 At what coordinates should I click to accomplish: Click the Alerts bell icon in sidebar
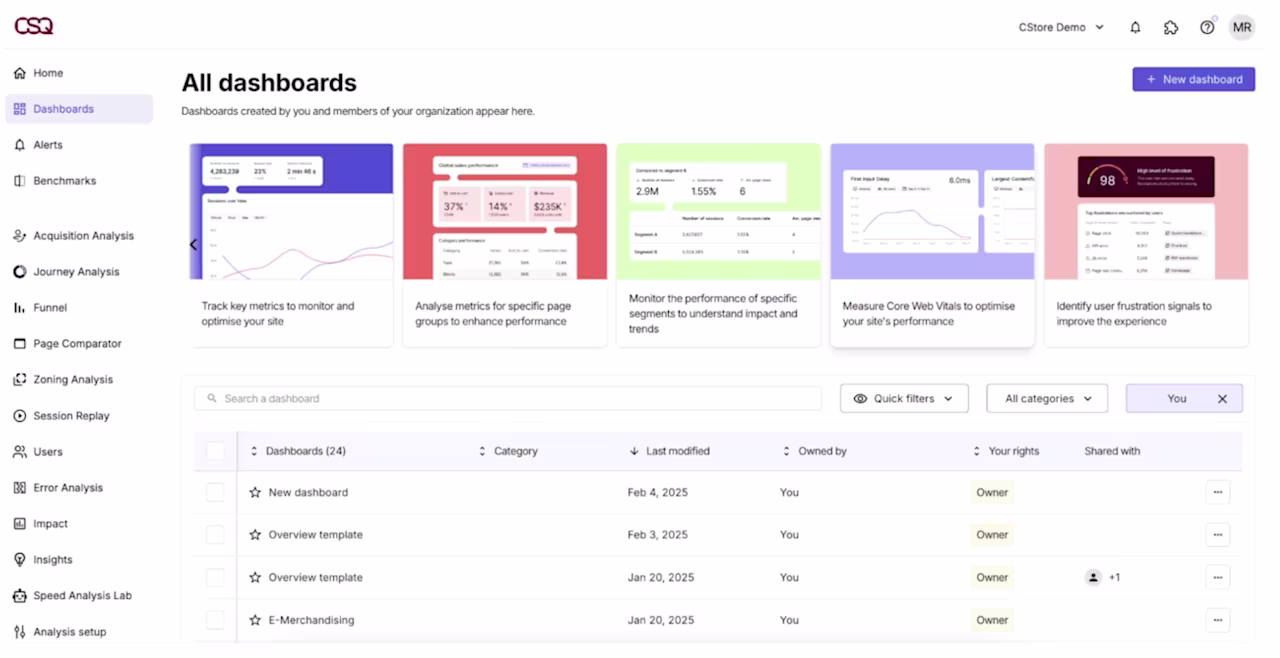pyautogui.click(x=20, y=145)
